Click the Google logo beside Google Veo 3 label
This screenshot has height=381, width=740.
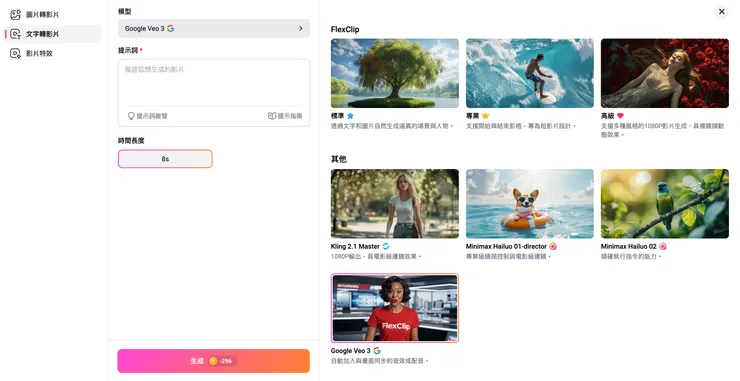[x=377, y=351]
